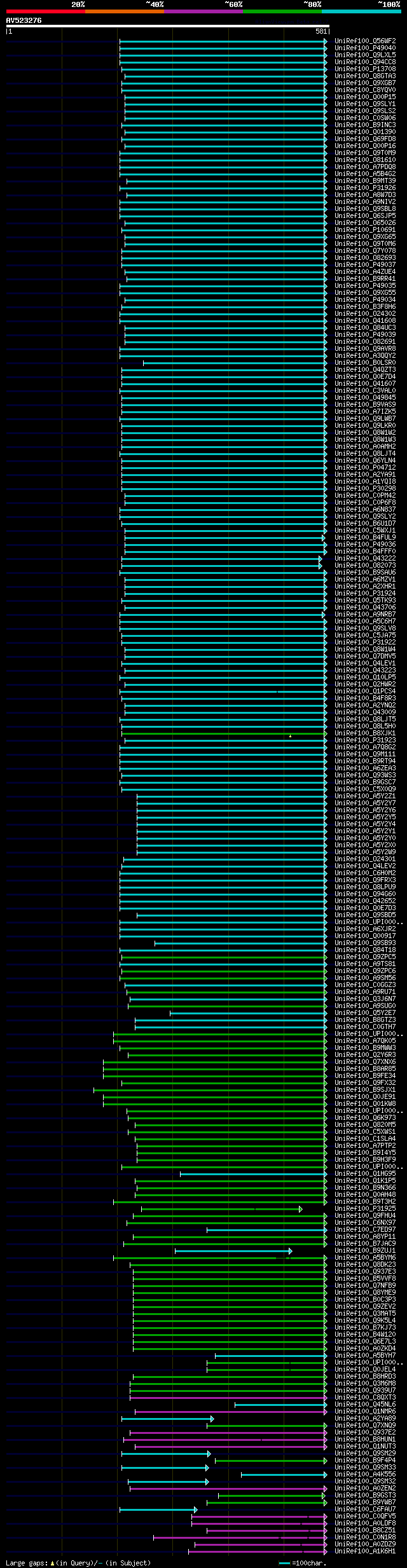Open hit UniRef100_Q8GTA3
The image size is (407, 1568).
pyautogui.click(x=365, y=76)
